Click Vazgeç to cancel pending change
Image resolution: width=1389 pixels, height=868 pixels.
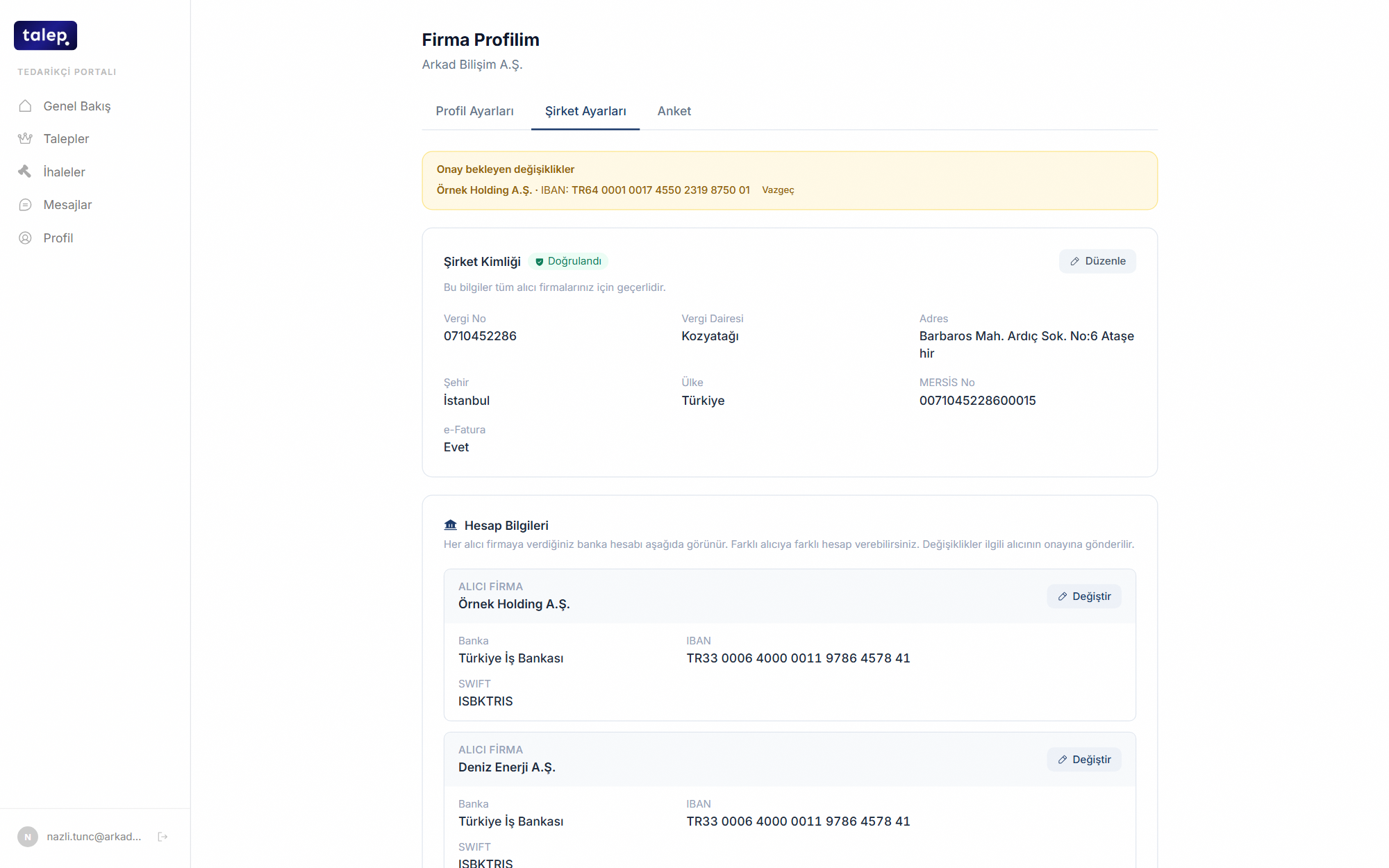click(778, 190)
